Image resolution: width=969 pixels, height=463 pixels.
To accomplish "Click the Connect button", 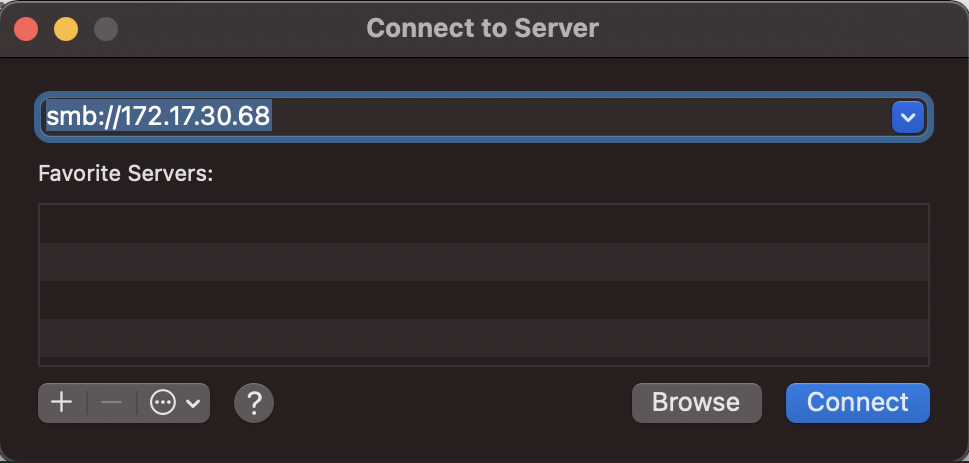I will [x=858, y=402].
